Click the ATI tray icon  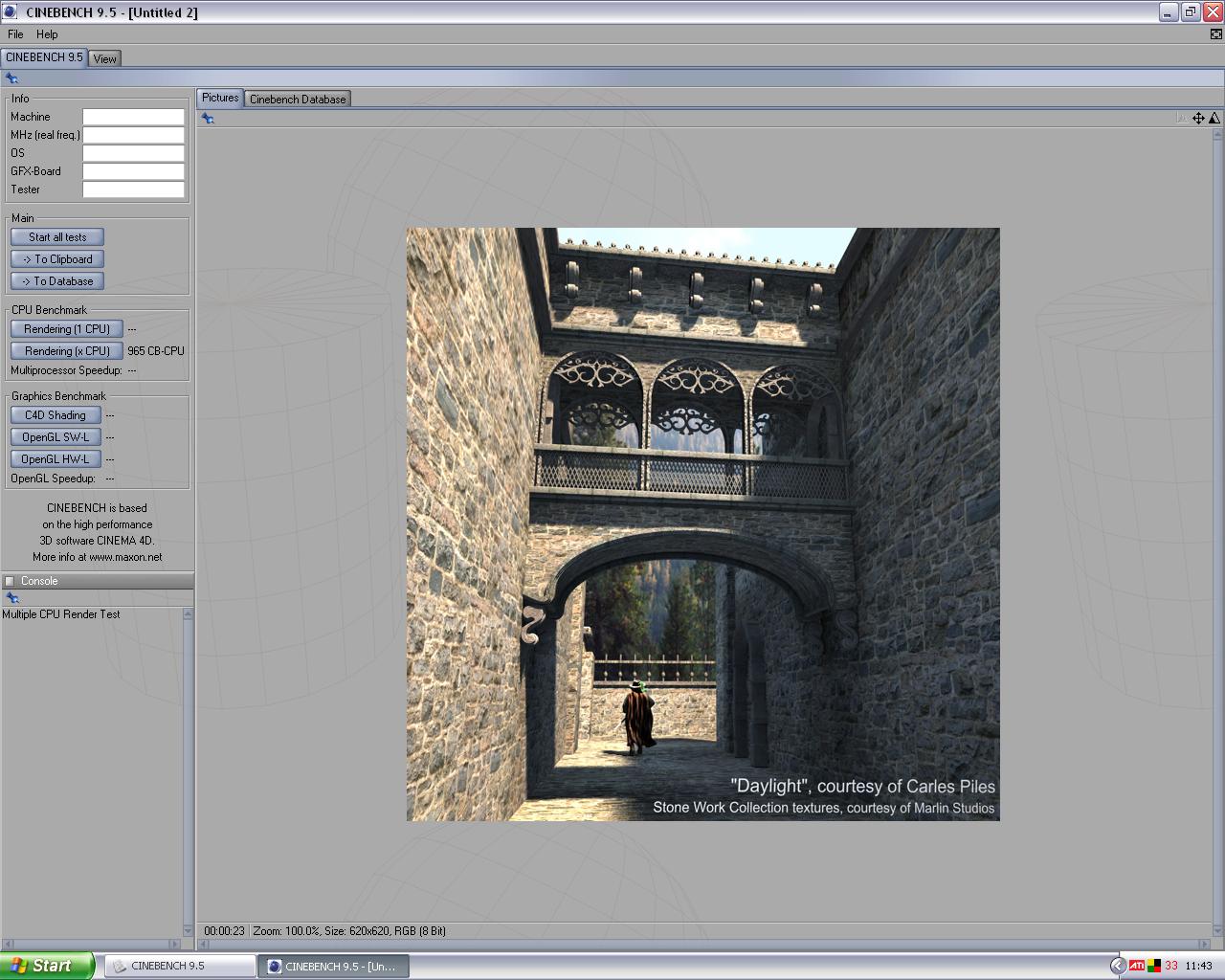(x=1137, y=966)
